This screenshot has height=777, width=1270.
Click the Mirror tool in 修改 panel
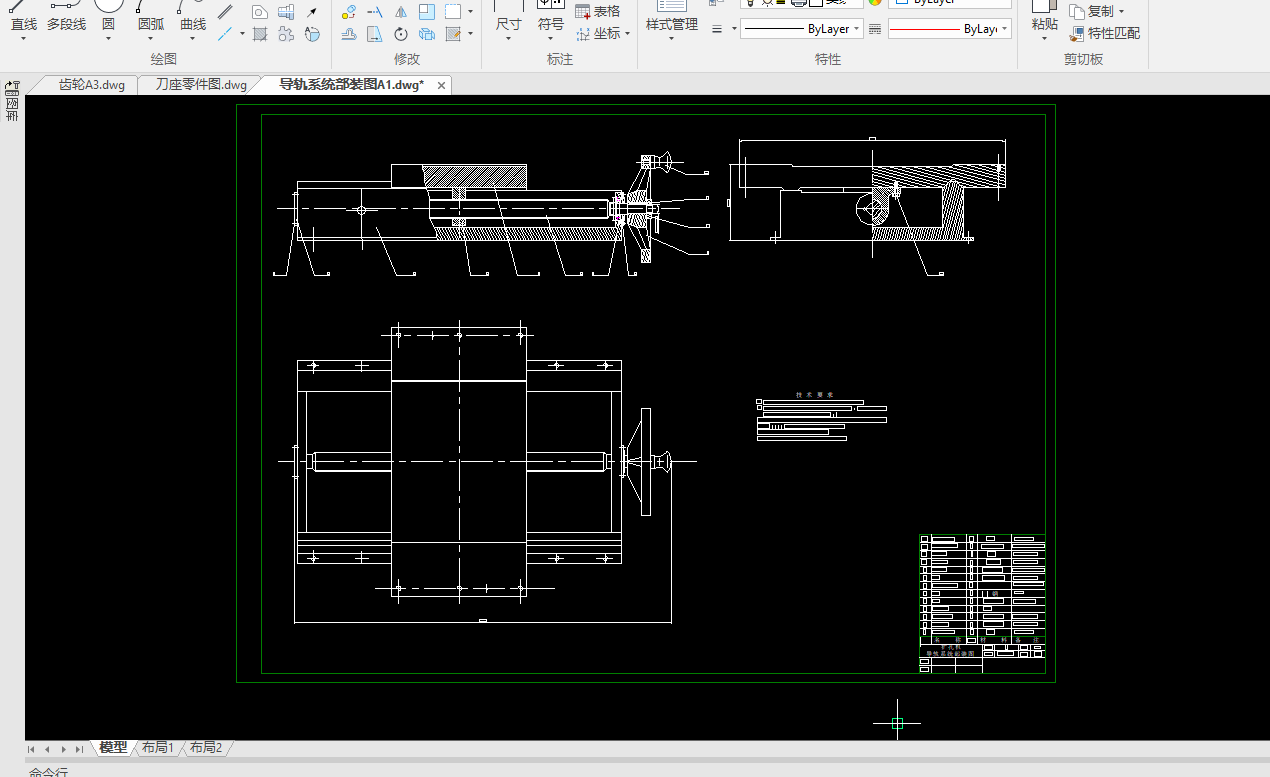pos(401,13)
